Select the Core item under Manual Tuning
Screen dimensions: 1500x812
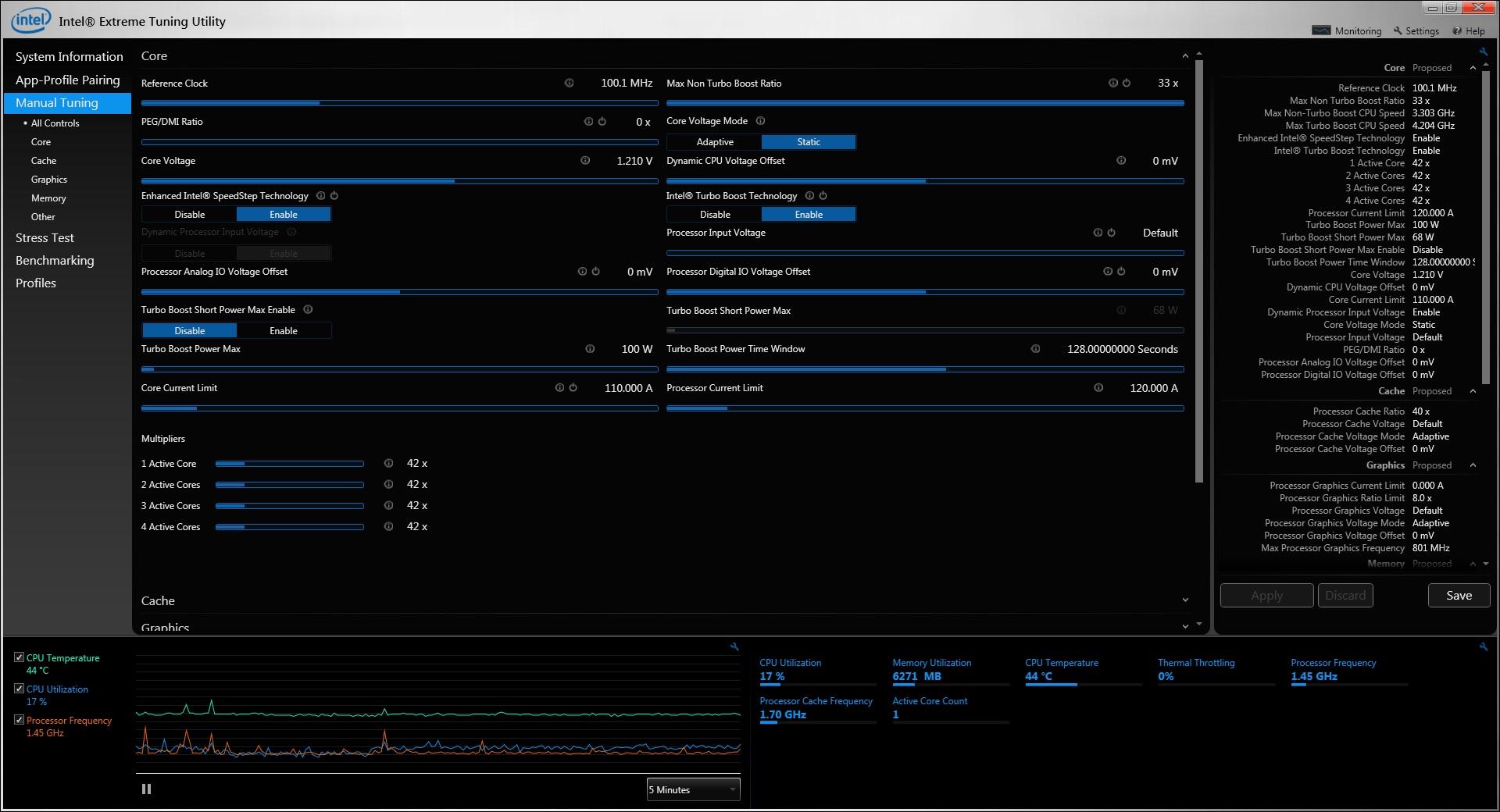click(x=41, y=142)
